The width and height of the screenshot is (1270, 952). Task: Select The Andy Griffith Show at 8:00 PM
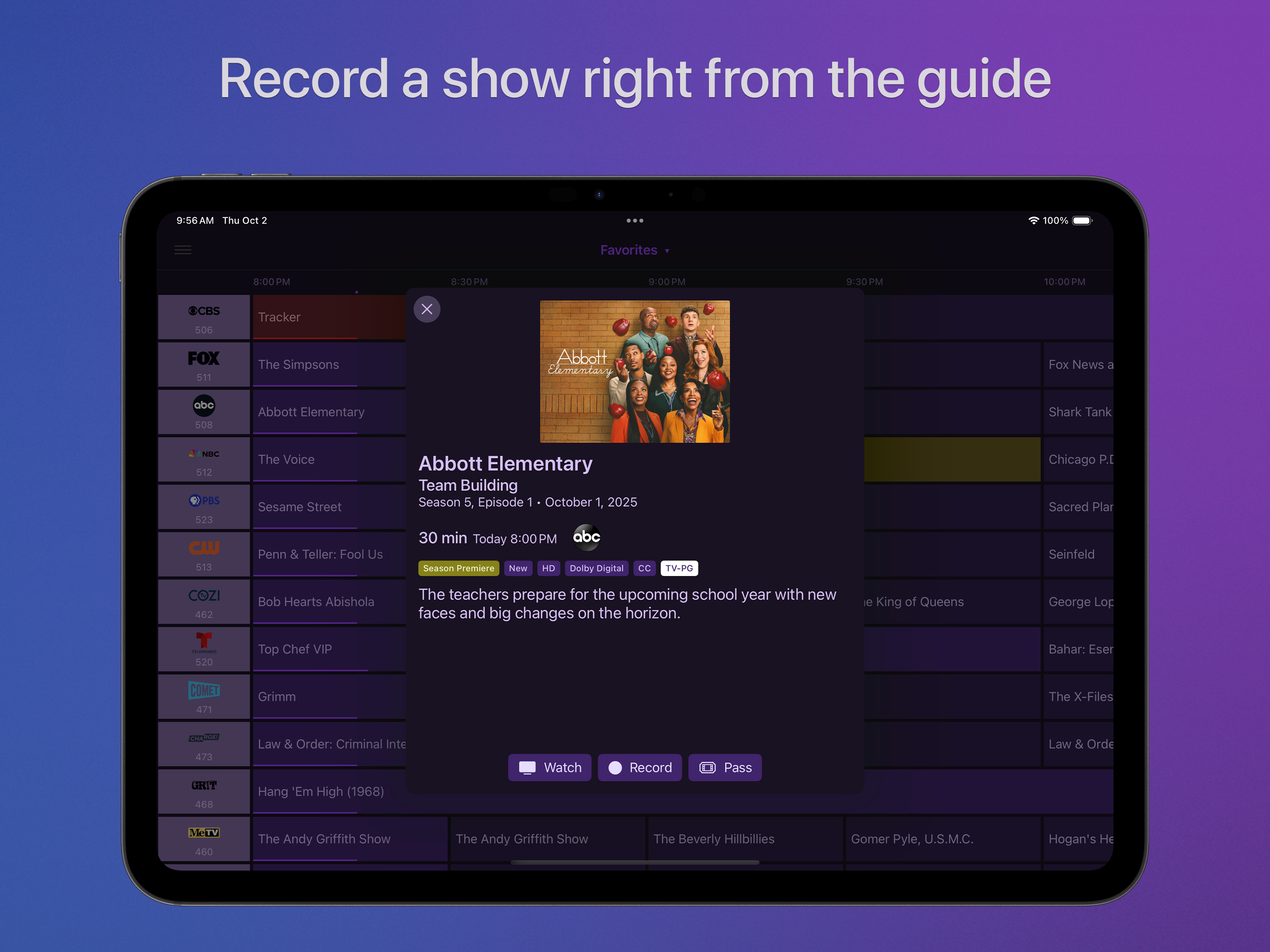point(350,840)
